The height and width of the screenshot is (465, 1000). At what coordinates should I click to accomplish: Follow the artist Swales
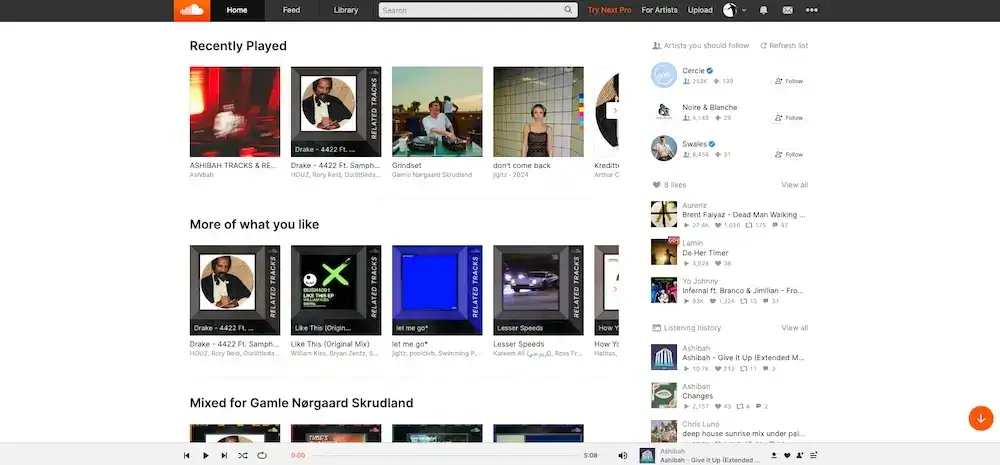coord(789,154)
